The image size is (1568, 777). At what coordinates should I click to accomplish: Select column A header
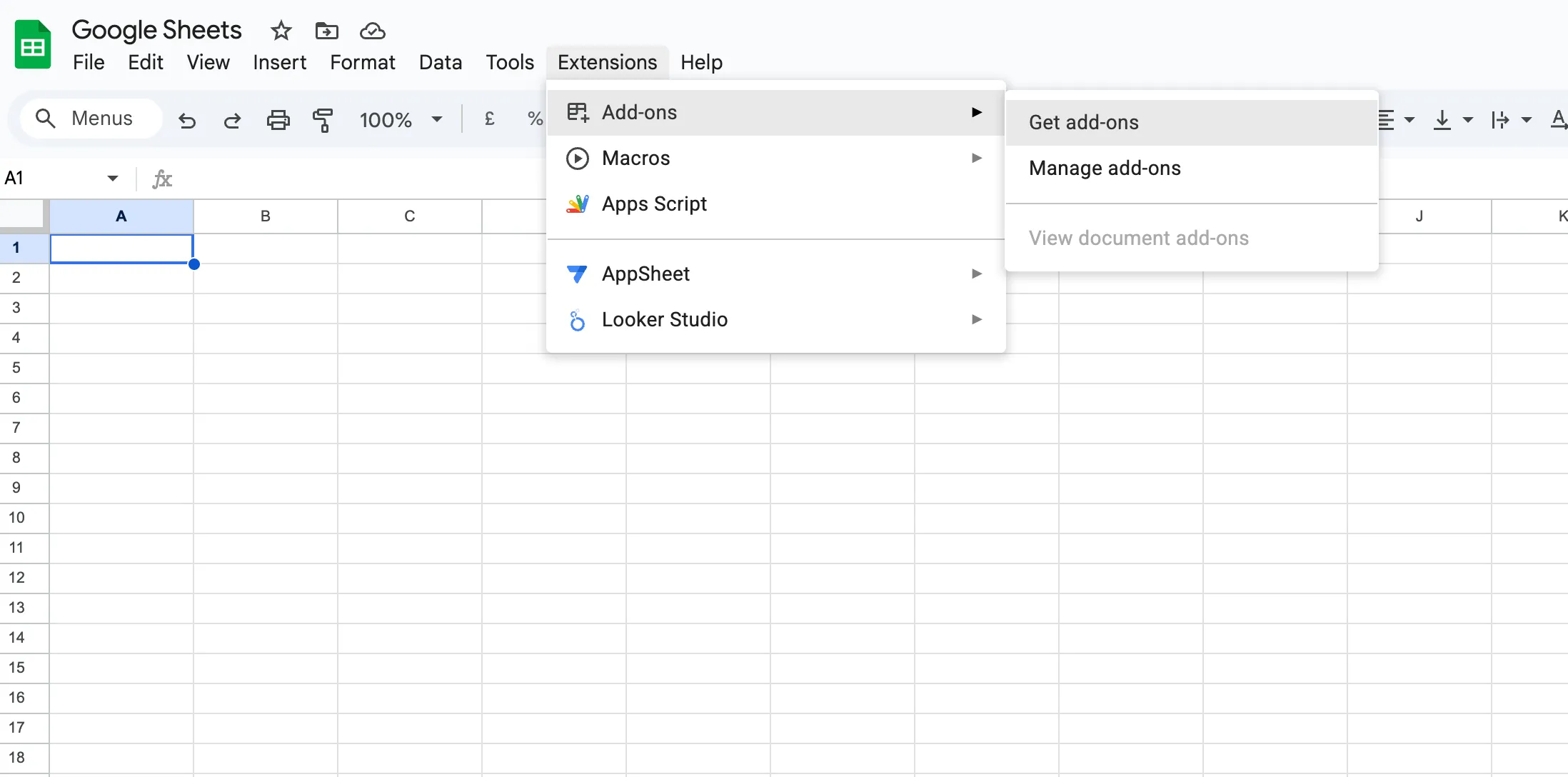pos(121,216)
